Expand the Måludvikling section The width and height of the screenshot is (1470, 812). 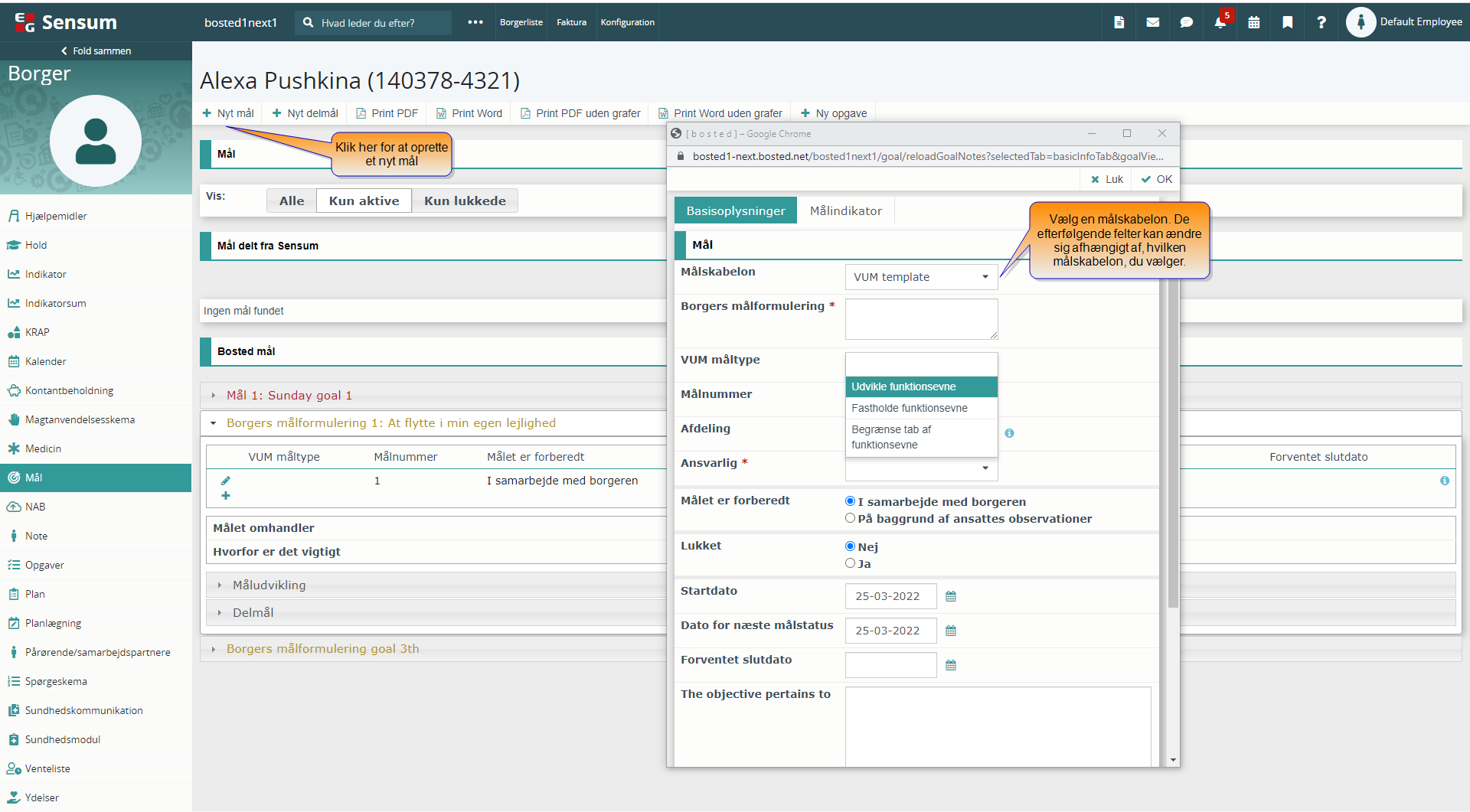click(x=220, y=585)
